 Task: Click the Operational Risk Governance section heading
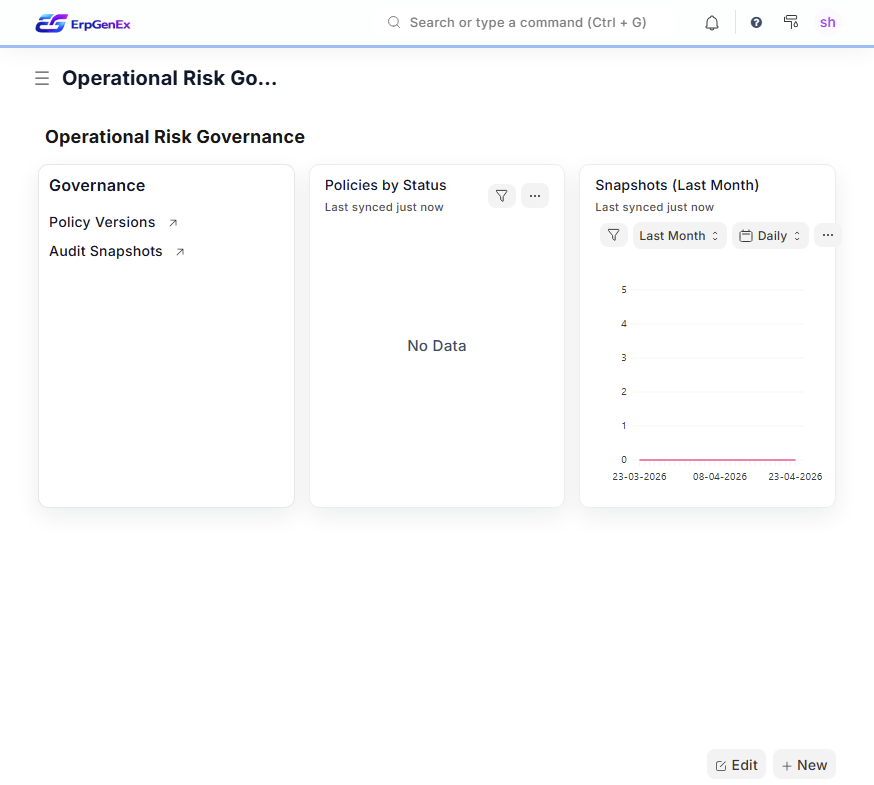click(x=175, y=137)
